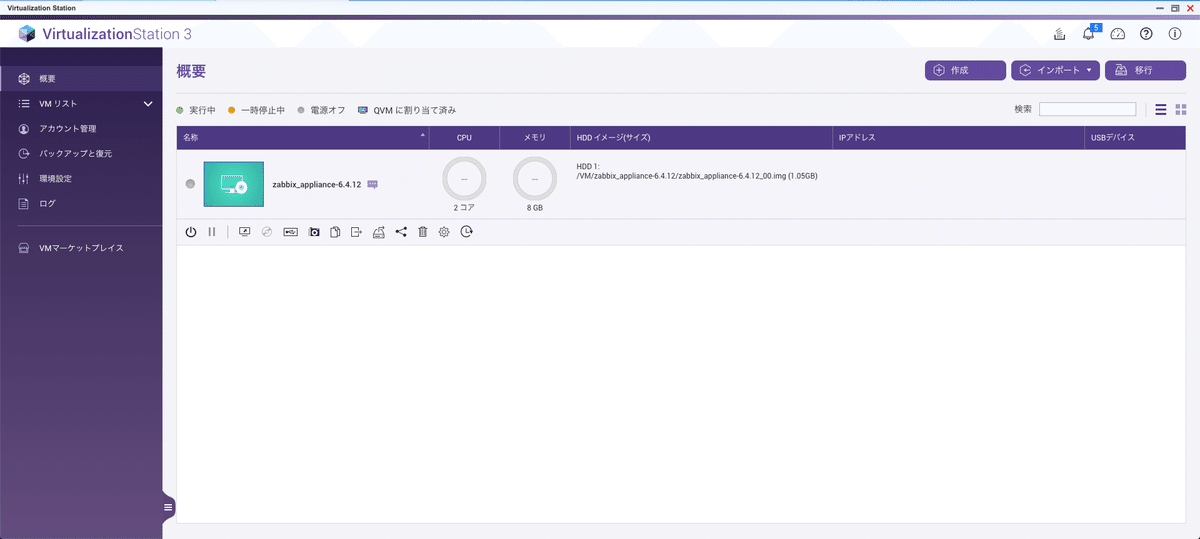This screenshot has height=539, width=1200.
Task: Open the VM console icon
Action: tap(245, 232)
